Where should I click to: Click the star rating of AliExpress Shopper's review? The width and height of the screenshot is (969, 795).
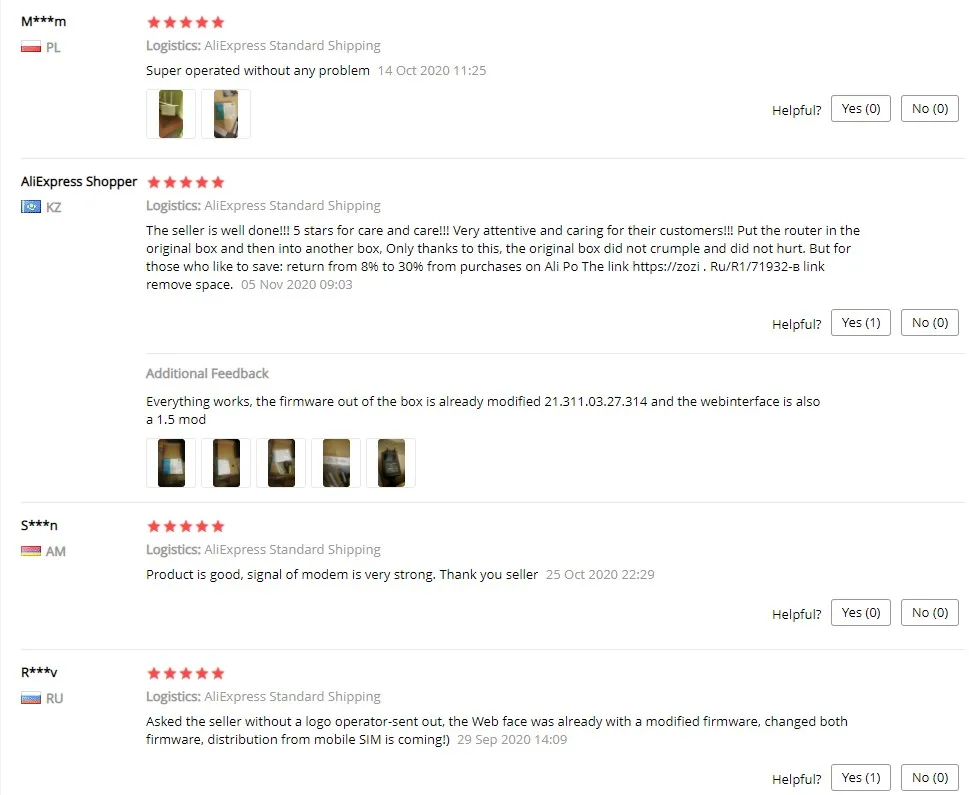[185, 182]
